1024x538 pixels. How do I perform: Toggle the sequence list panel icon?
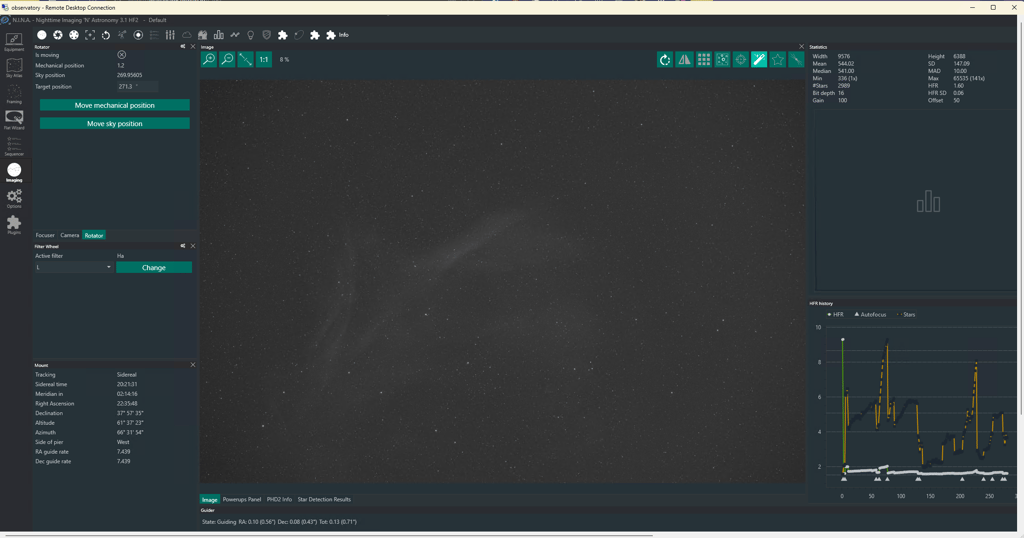[x=154, y=35]
